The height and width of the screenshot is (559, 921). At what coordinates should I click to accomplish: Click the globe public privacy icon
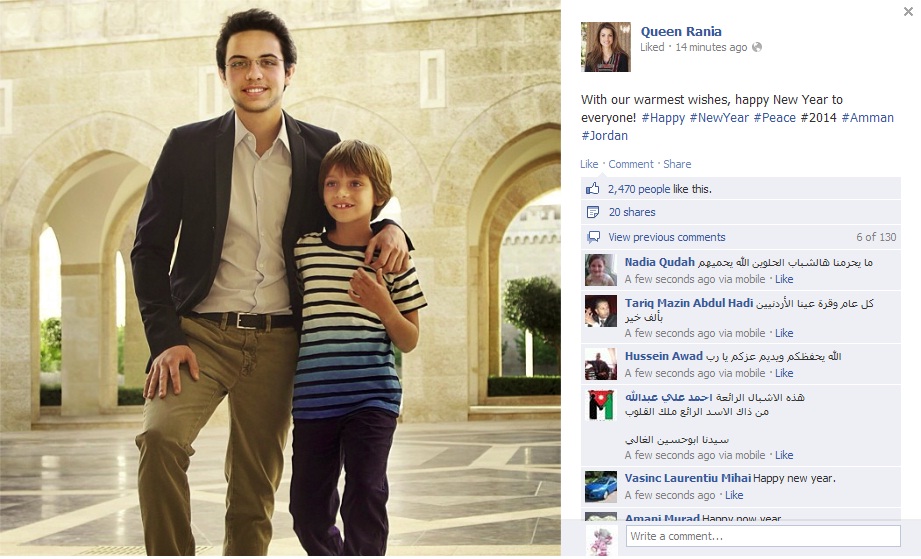click(x=757, y=47)
